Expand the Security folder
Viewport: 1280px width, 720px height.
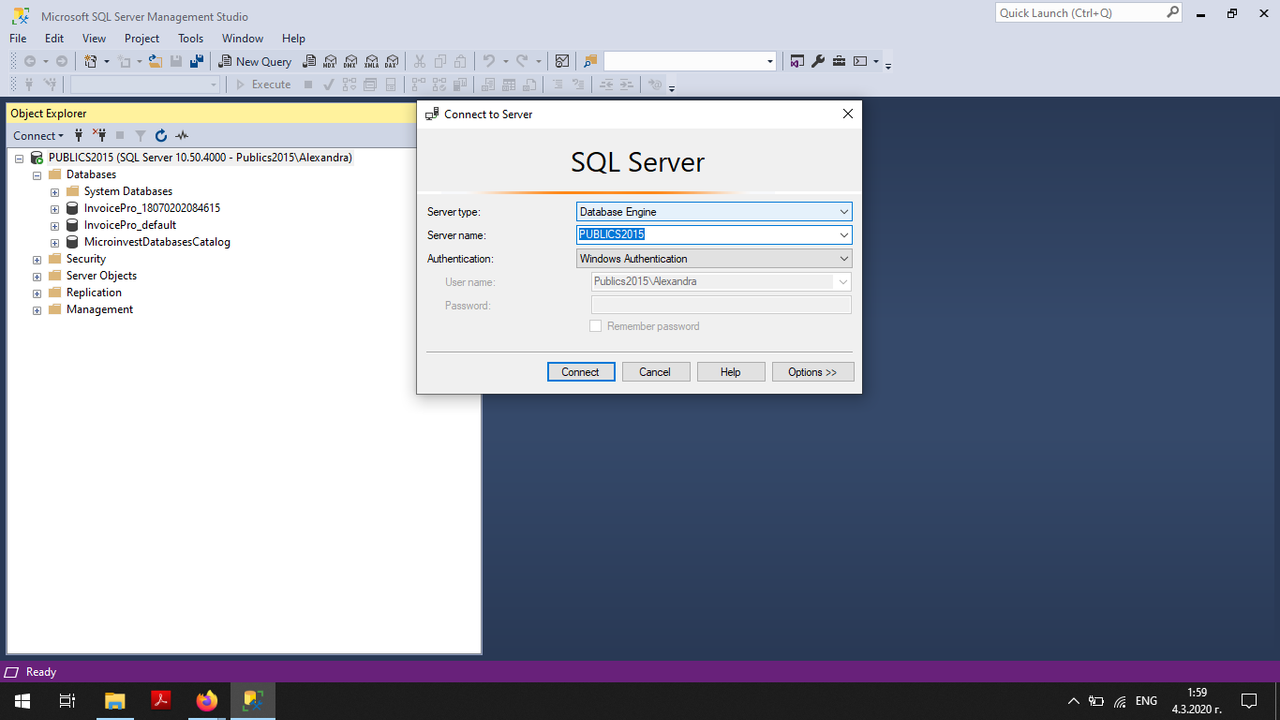coord(37,260)
